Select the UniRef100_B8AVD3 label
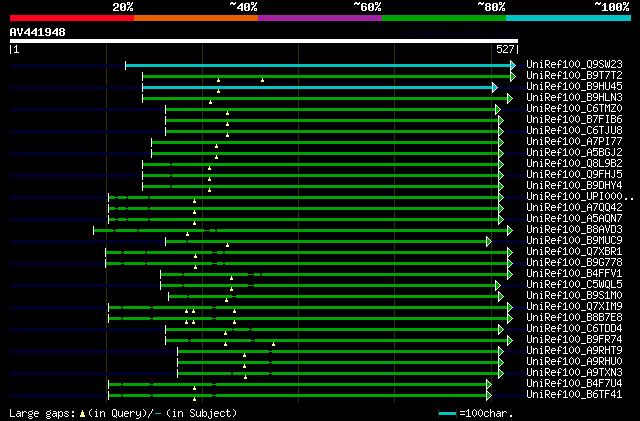The image size is (640, 421). coord(574,230)
